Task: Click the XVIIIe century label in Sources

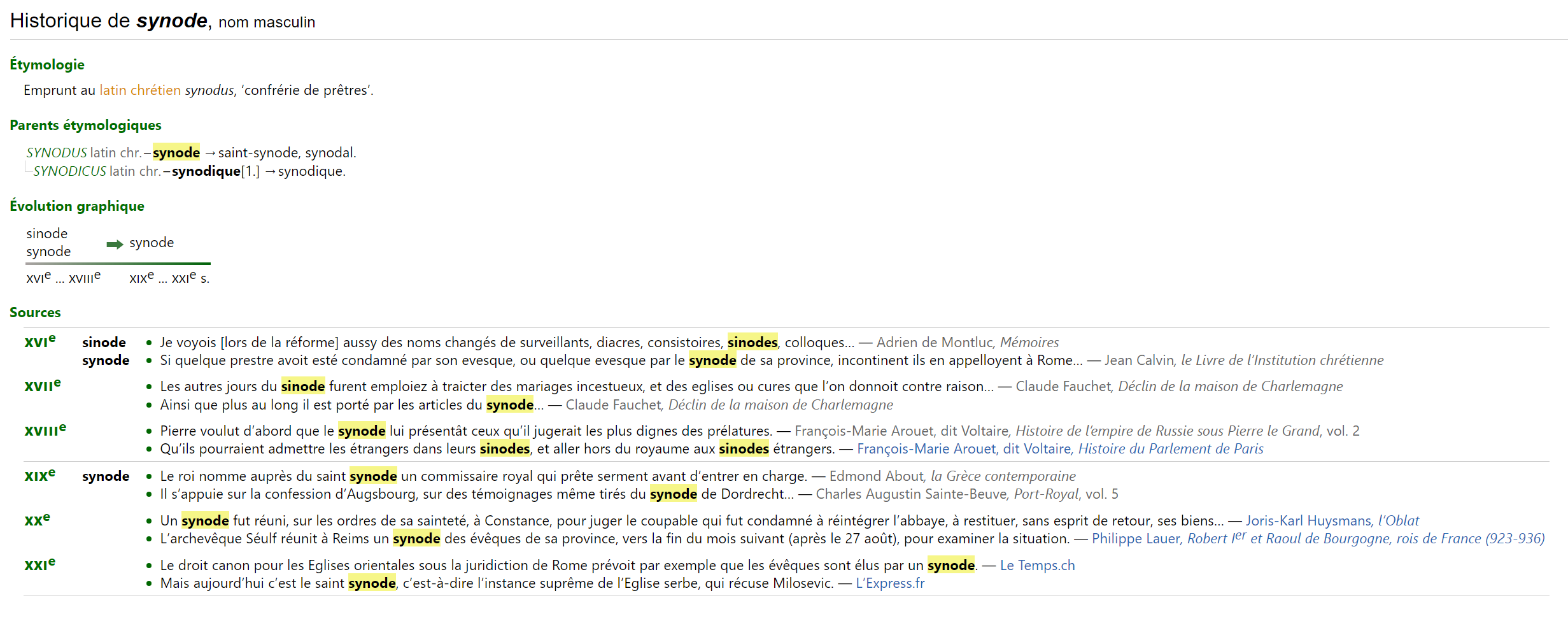Action: [x=45, y=430]
